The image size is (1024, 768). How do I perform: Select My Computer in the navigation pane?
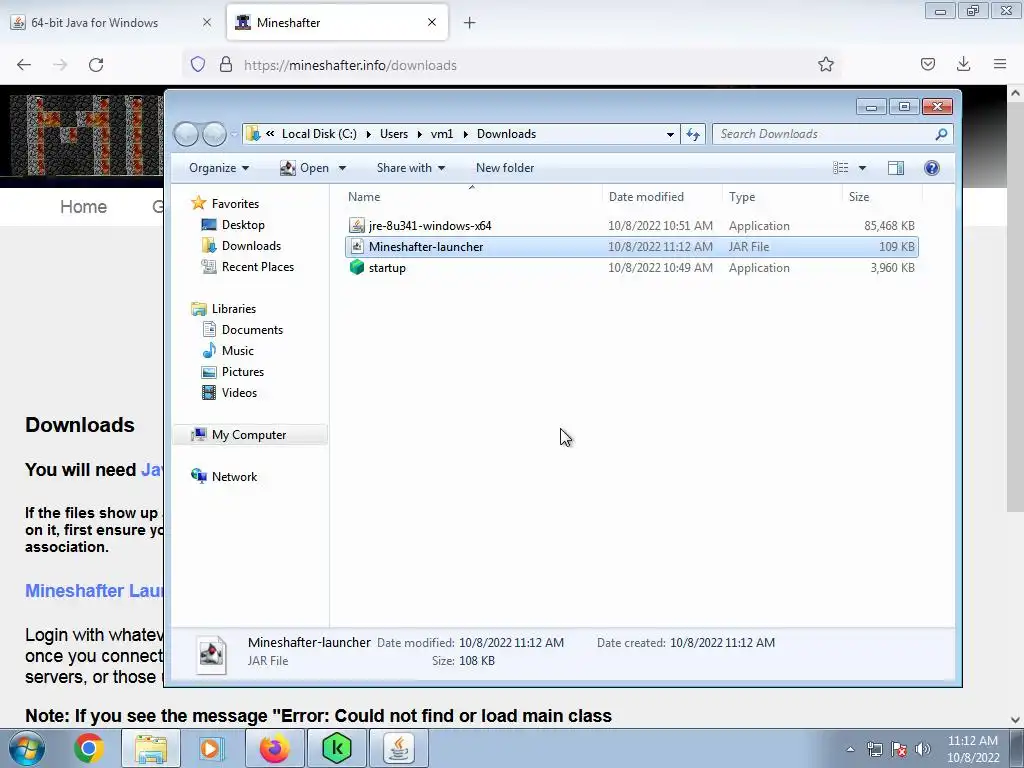(249, 434)
